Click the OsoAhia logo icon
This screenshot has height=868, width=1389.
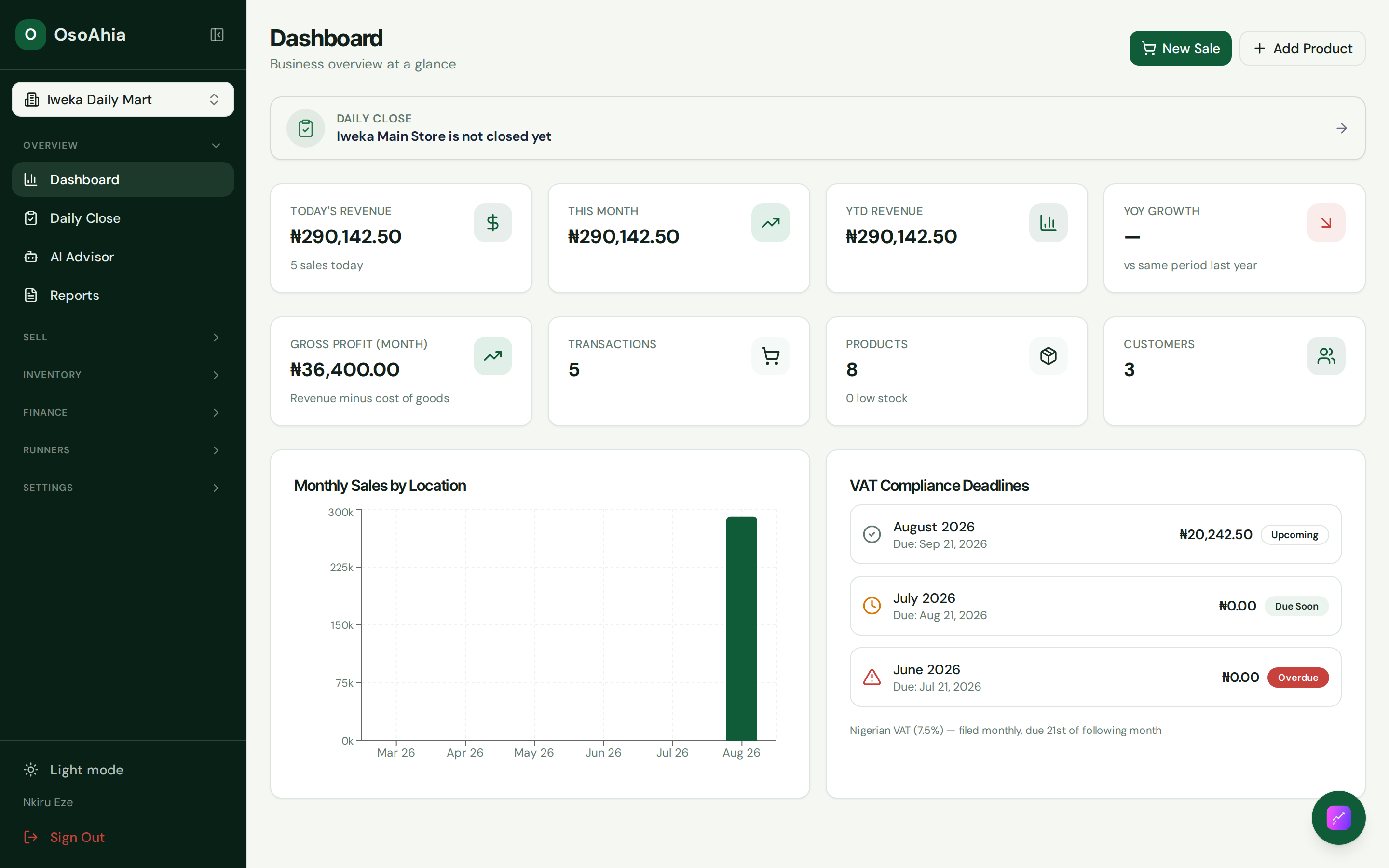[x=31, y=34]
